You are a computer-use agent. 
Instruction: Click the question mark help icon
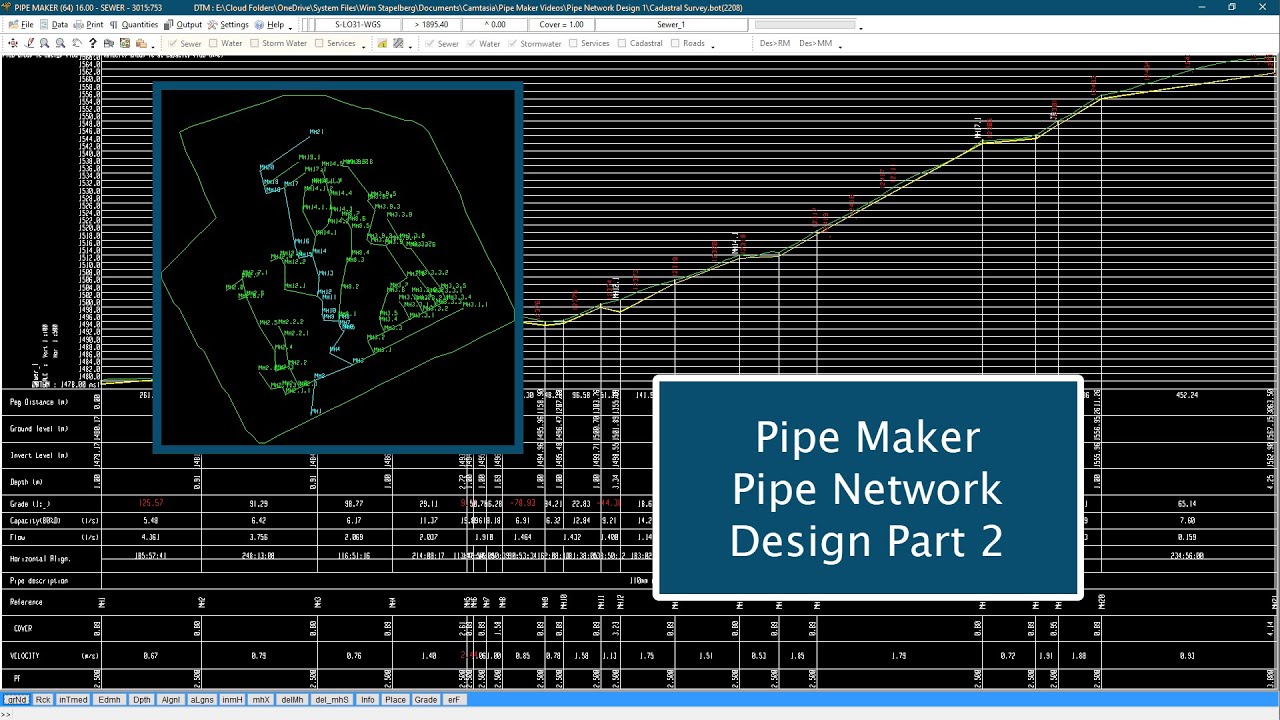click(x=93, y=43)
